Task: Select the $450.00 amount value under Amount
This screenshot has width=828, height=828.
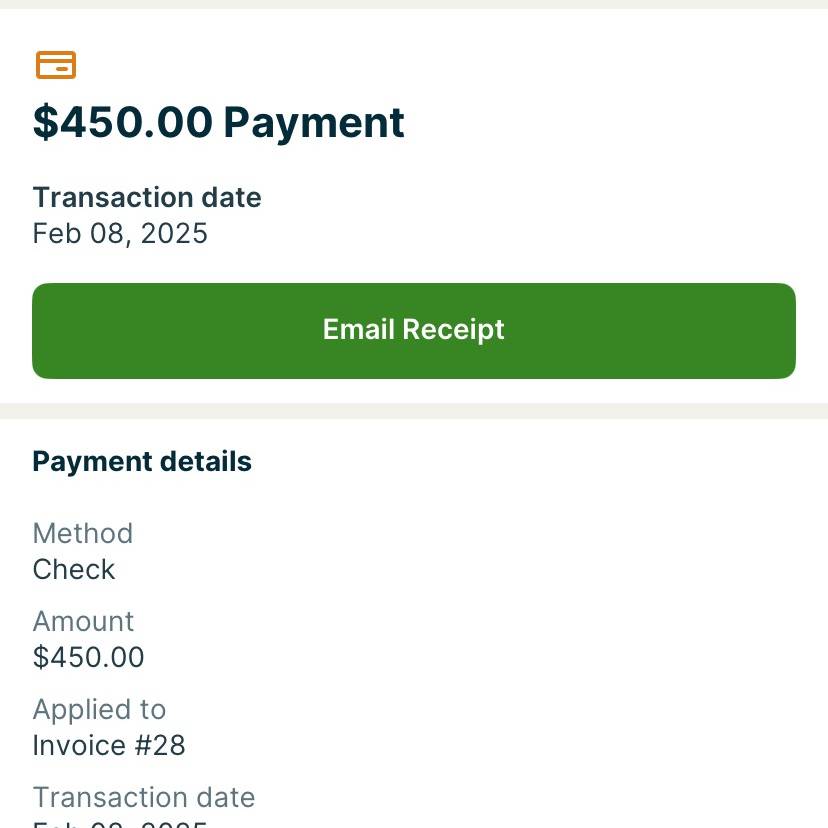Action: pos(89,657)
